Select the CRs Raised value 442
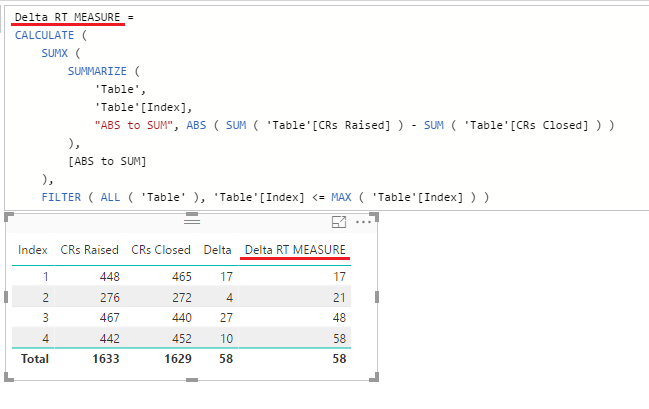 110,339
